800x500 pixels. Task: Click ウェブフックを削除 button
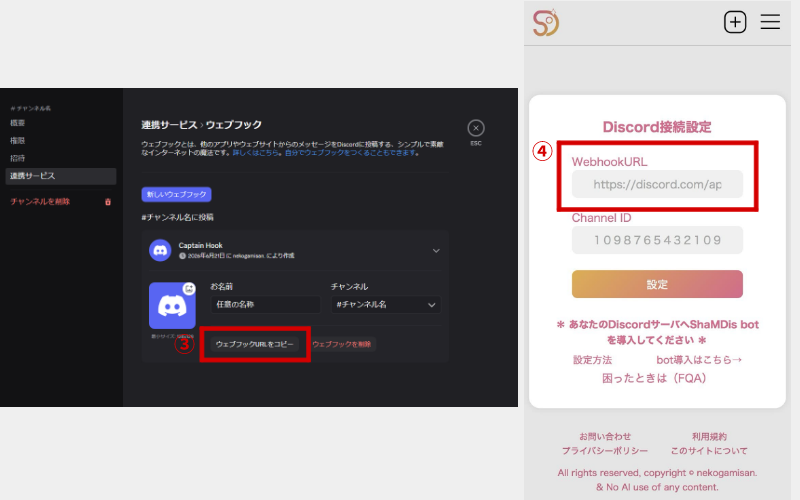coord(341,344)
